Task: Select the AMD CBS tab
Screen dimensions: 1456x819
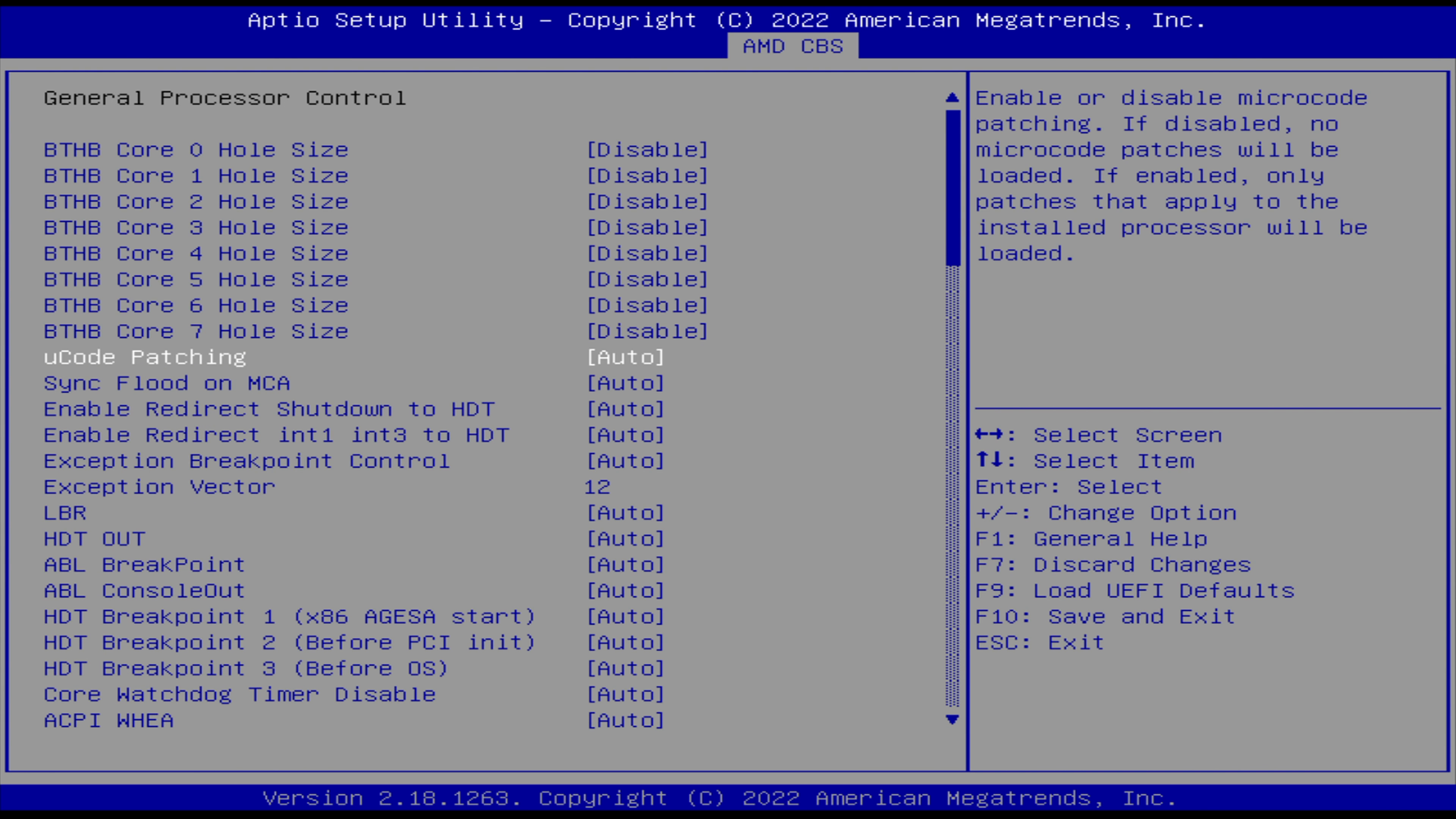Action: click(792, 46)
